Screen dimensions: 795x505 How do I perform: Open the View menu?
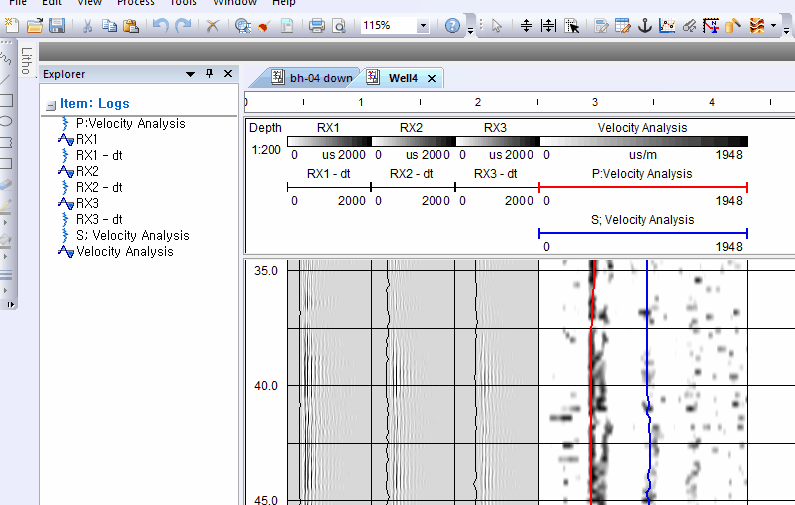89,3
